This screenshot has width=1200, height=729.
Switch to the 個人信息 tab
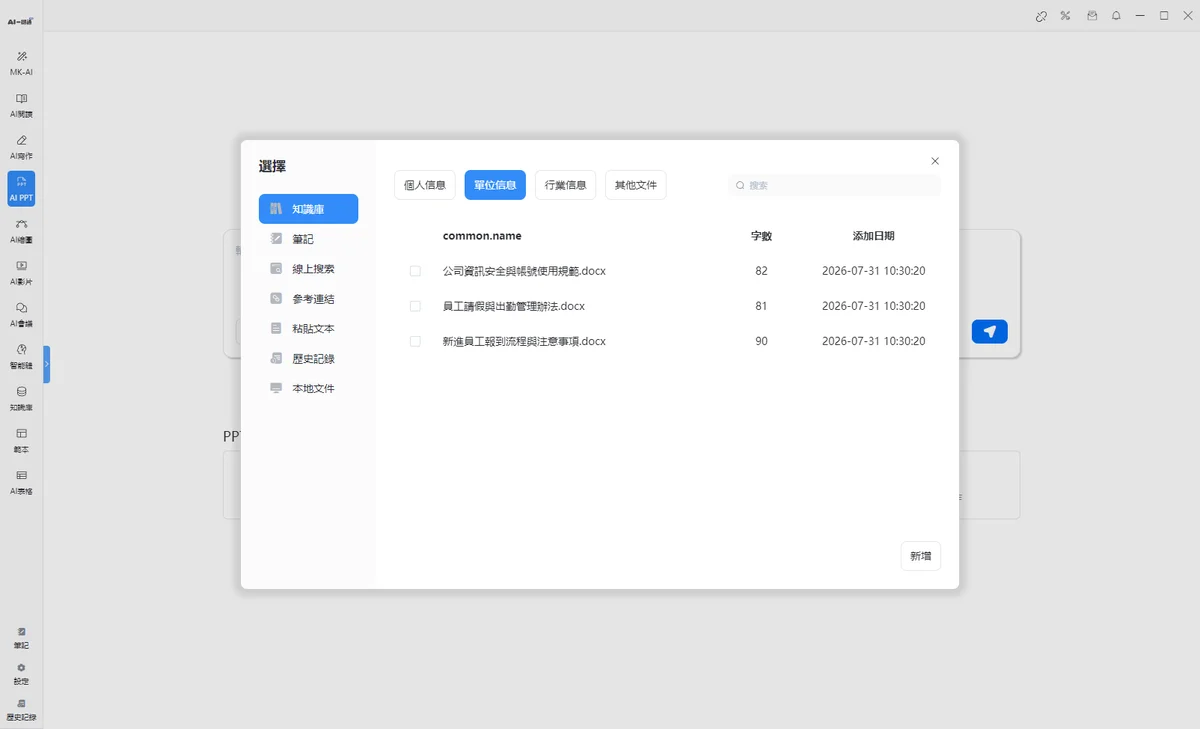[425, 185]
